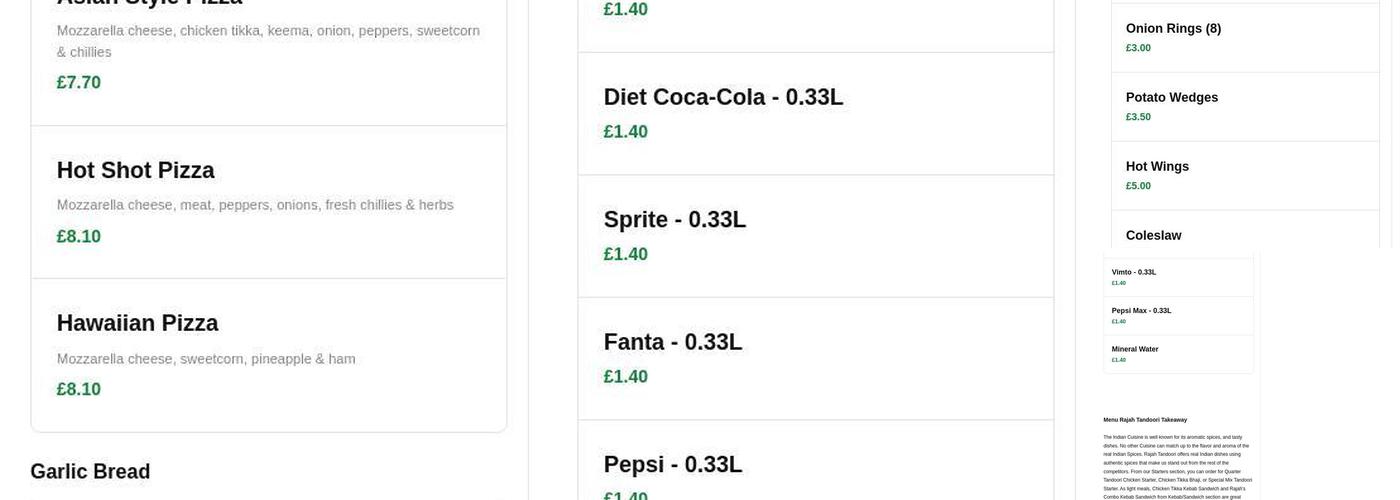Click the Onion Rings (8) side
Image resolution: width=1400 pixels, height=500 pixels.
coord(1173,29)
